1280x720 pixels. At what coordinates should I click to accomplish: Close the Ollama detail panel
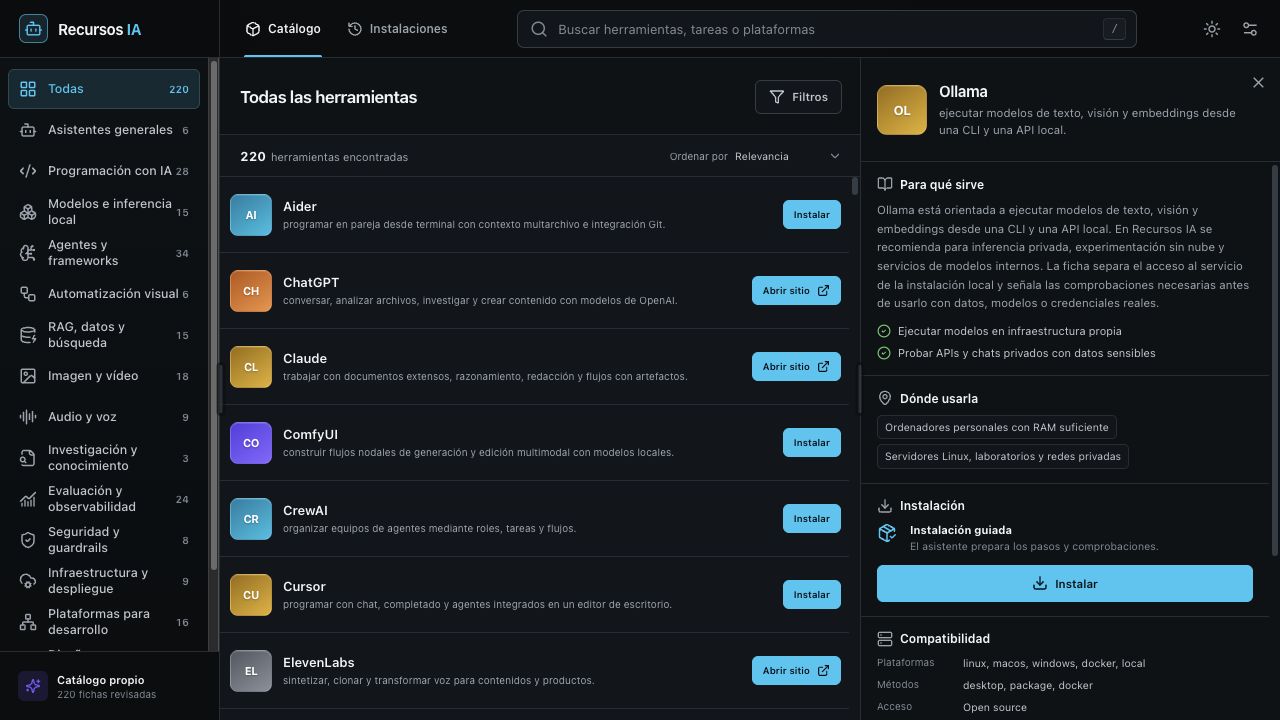(x=1258, y=83)
